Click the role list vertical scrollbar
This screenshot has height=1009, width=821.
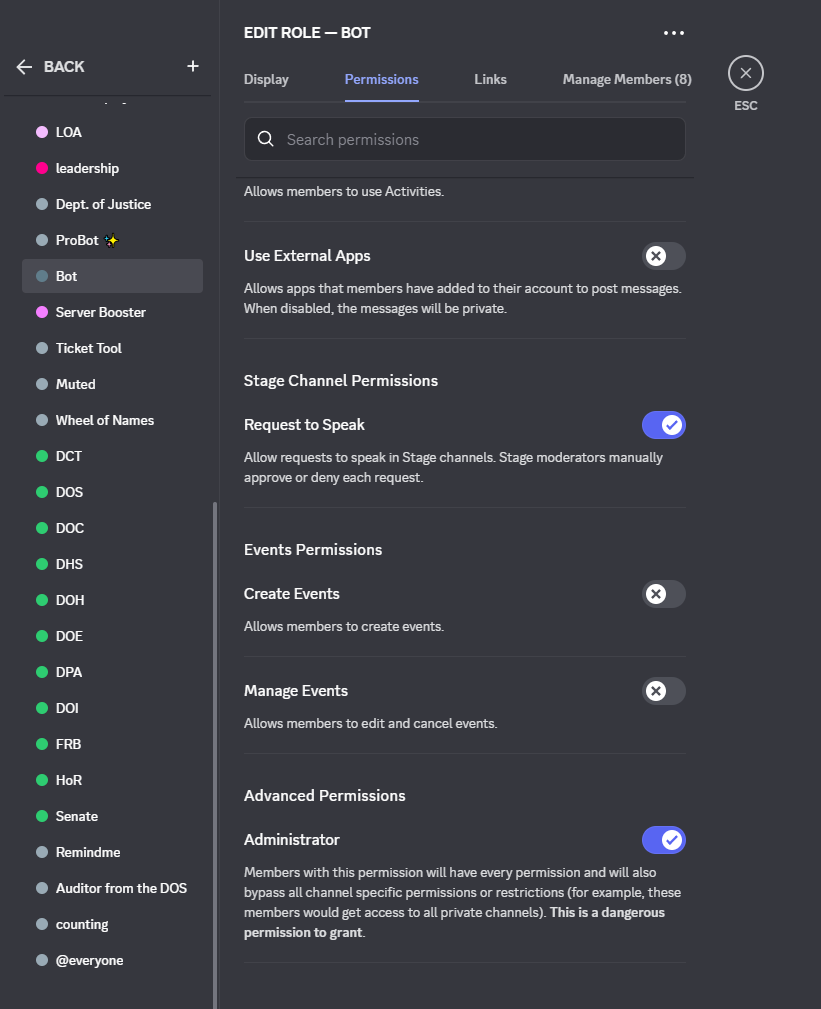click(214, 750)
